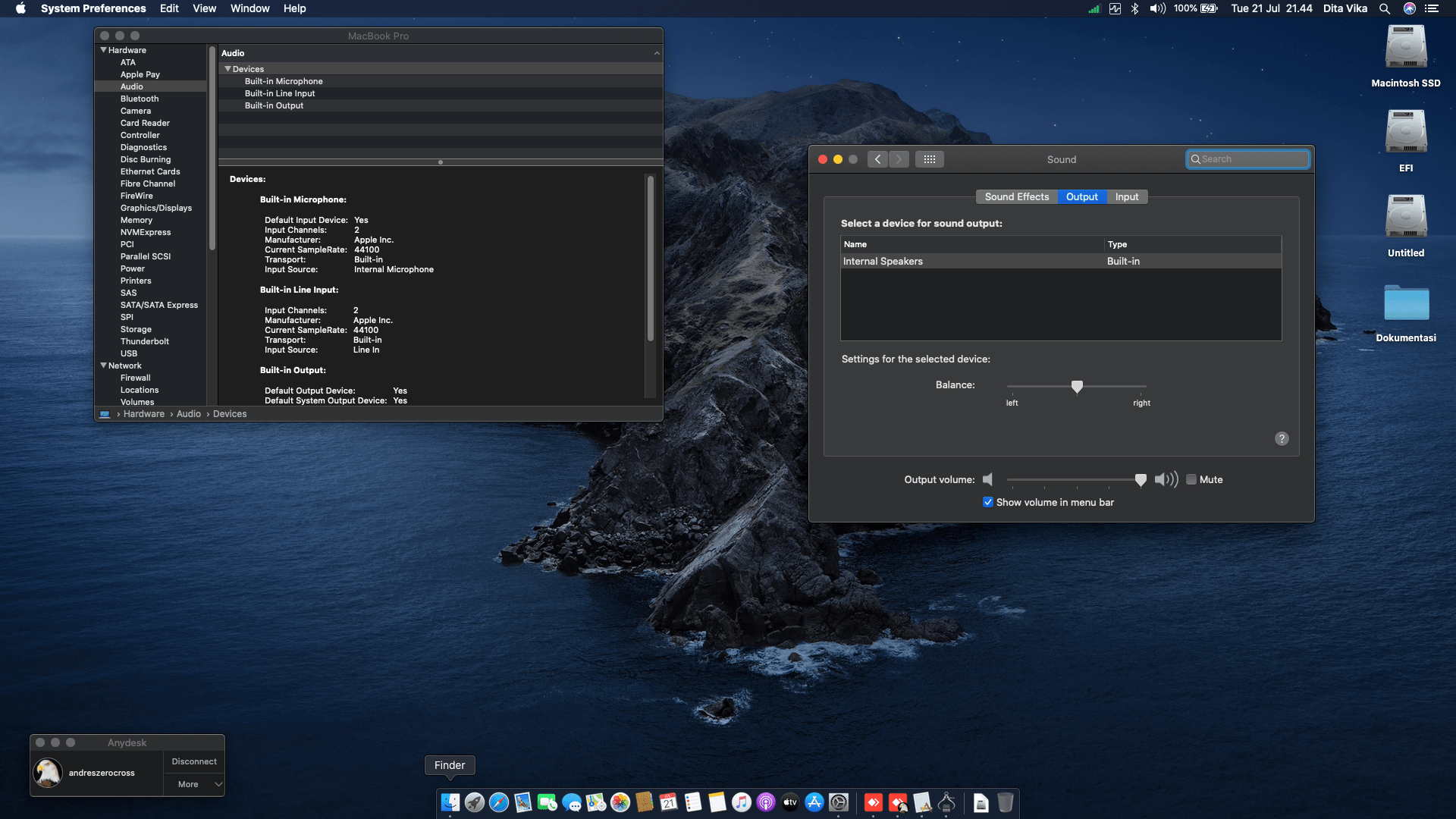
Task: Open Sound preferences help button
Action: pyautogui.click(x=1282, y=438)
